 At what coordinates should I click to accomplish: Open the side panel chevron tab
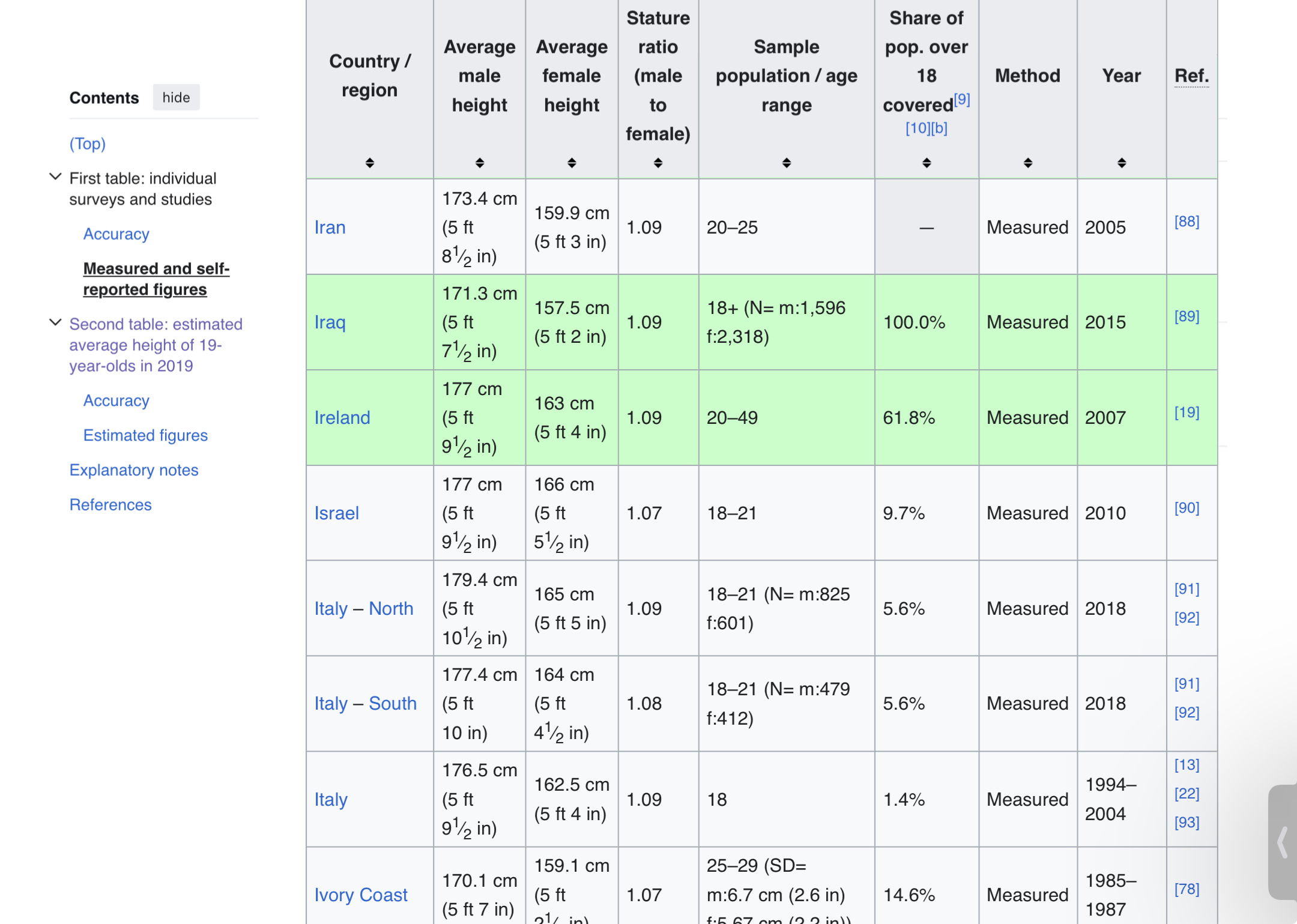point(1283,842)
